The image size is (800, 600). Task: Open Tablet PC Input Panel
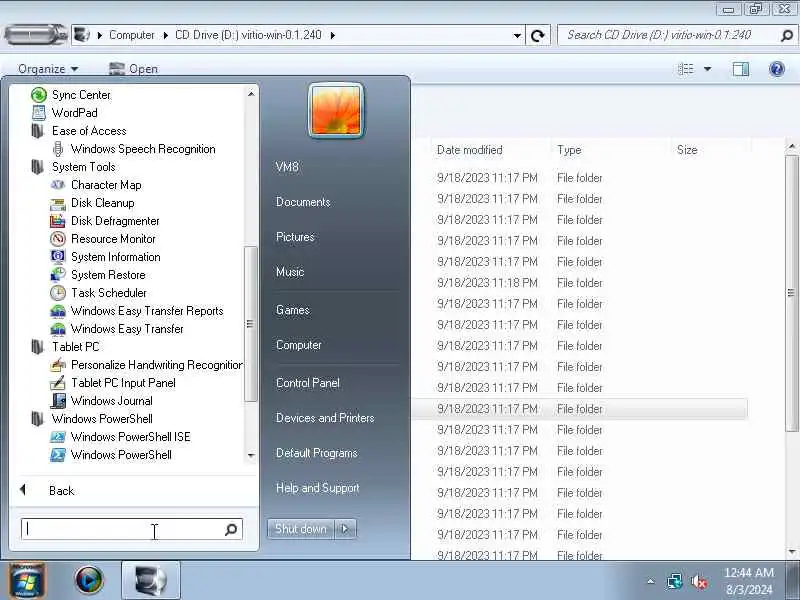pos(113,383)
